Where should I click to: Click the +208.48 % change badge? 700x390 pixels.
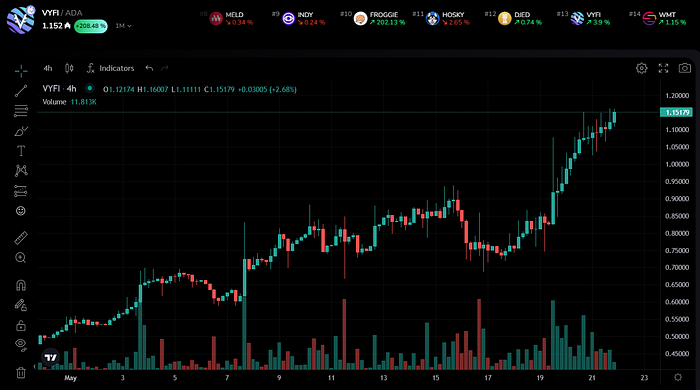[91, 26]
